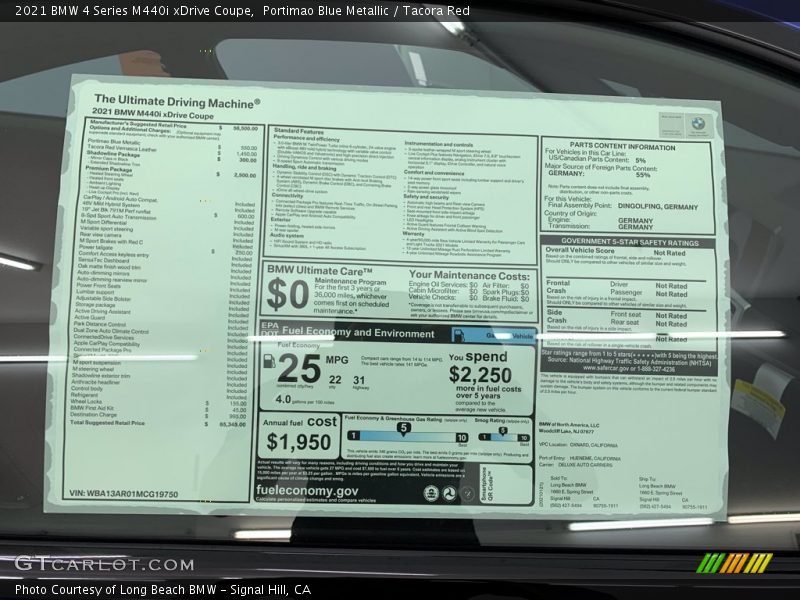
Task: Click the 'Standard Features' heading
Action: (298, 131)
